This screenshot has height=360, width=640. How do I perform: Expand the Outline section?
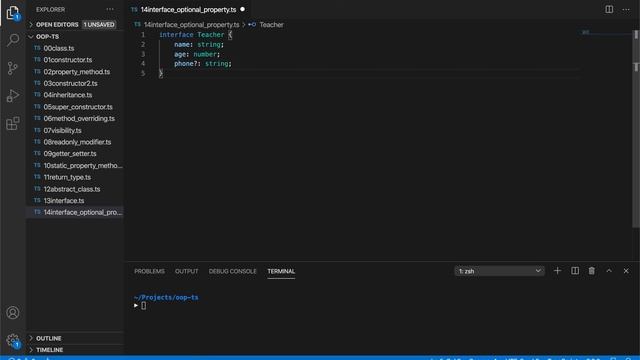[75, 338]
